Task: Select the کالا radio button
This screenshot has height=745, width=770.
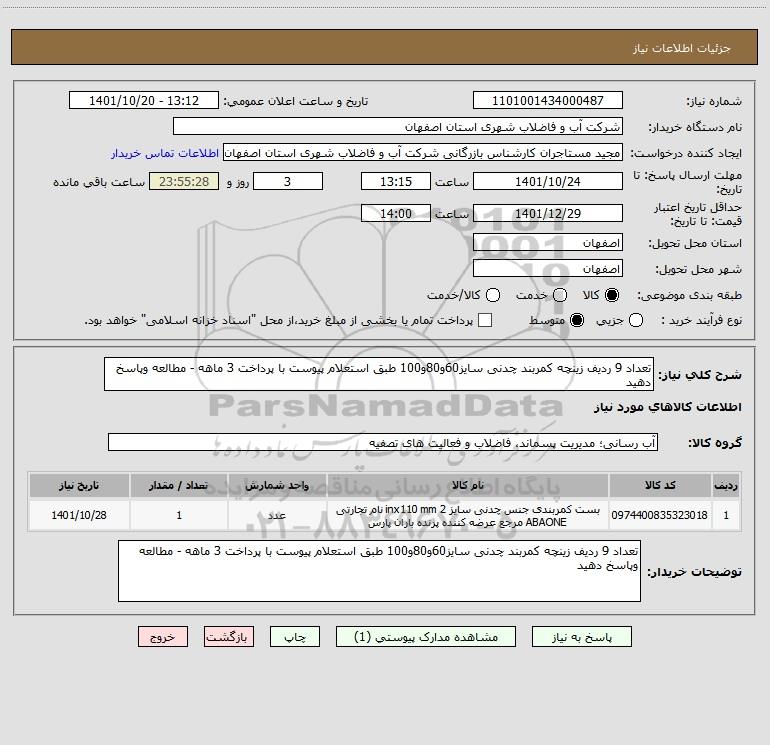Action: coord(612,295)
